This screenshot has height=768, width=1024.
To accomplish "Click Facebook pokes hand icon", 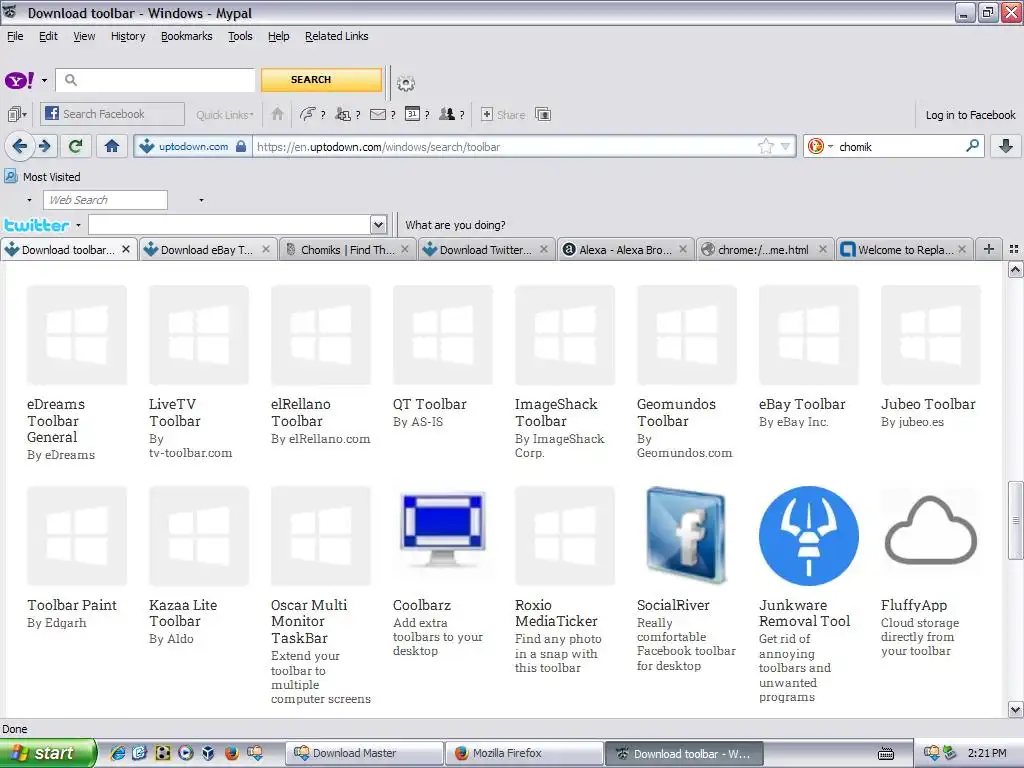I will pyautogui.click(x=308, y=114).
